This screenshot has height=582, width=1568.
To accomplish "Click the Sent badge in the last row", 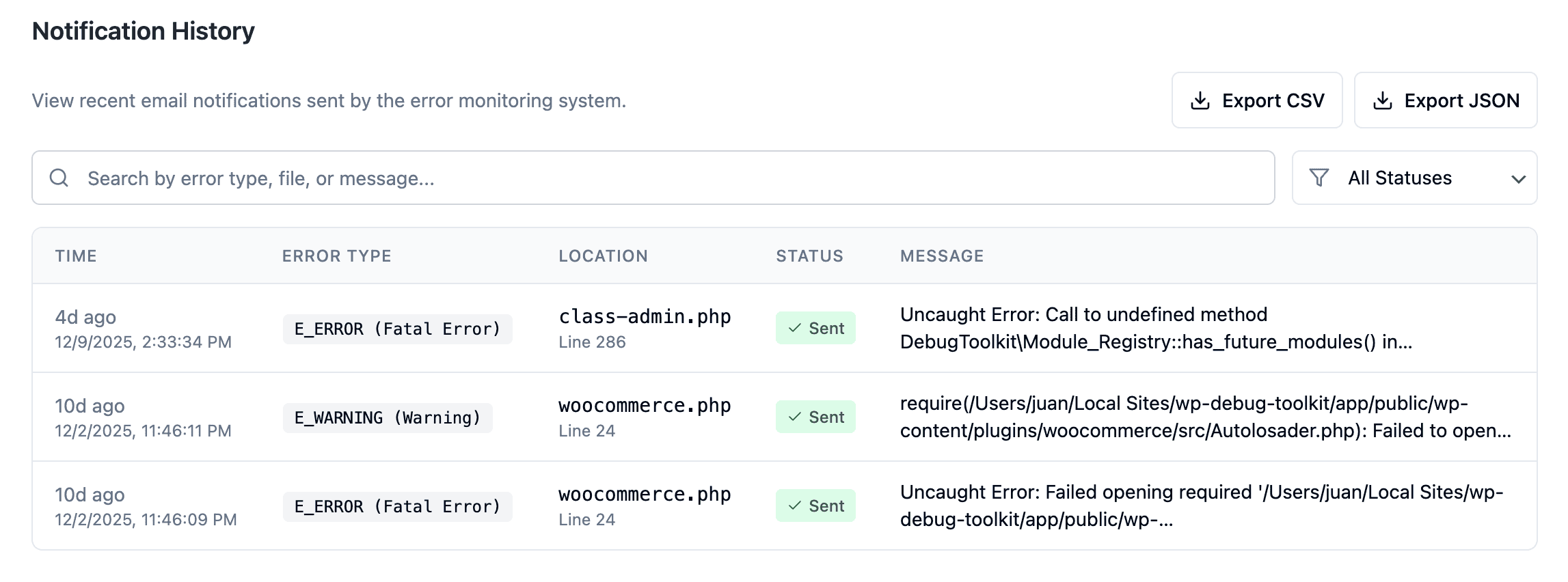I will tap(815, 505).
